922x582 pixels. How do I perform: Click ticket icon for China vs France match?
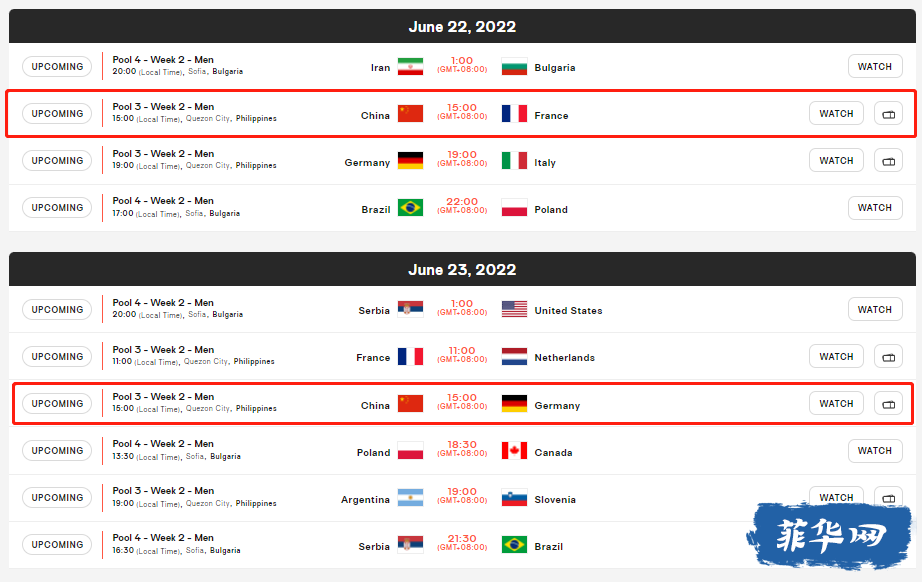888,113
